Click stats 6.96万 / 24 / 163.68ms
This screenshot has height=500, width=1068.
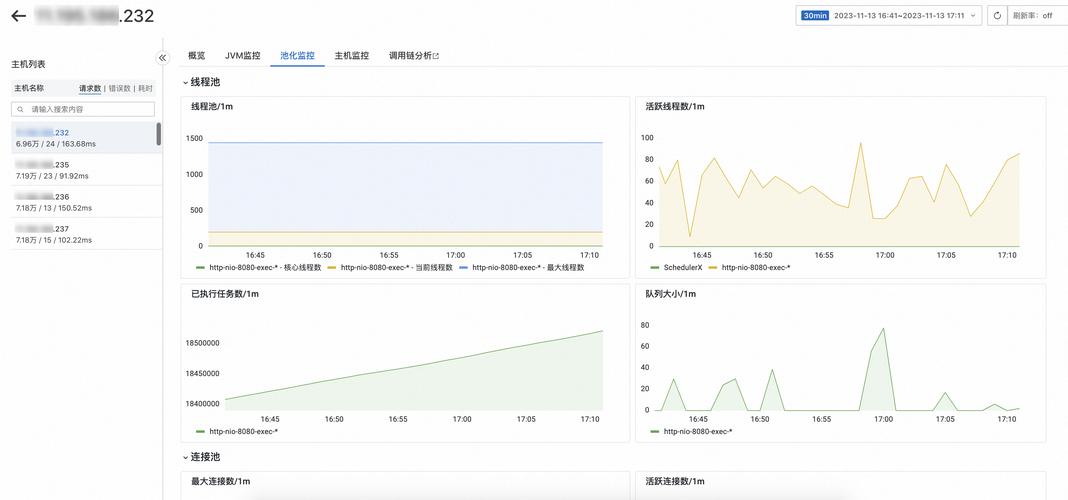pyautogui.click(x=55, y=144)
